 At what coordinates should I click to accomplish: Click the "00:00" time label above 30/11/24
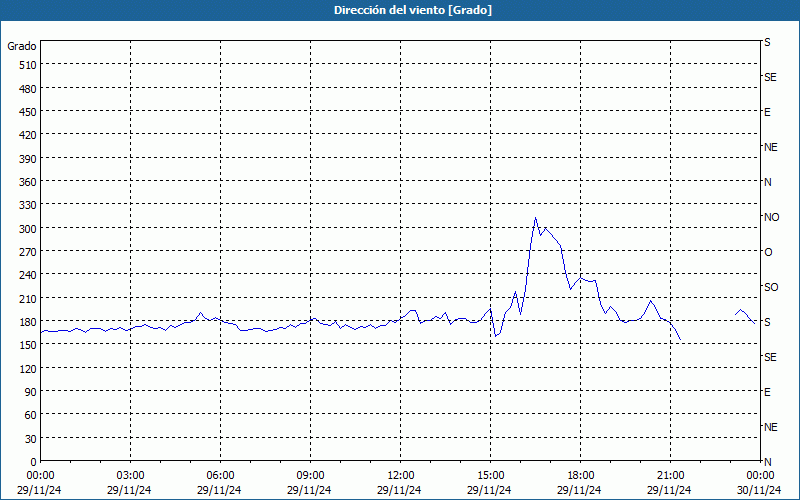pos(760,476)
